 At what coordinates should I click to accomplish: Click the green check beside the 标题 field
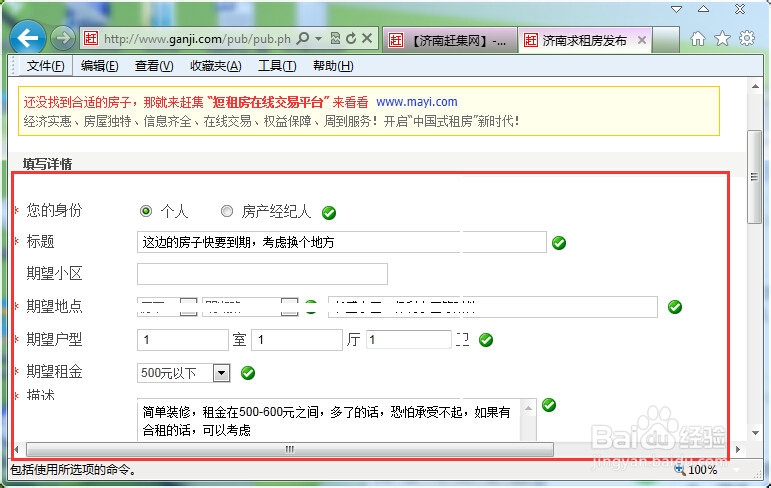click(x=559, y=243)
